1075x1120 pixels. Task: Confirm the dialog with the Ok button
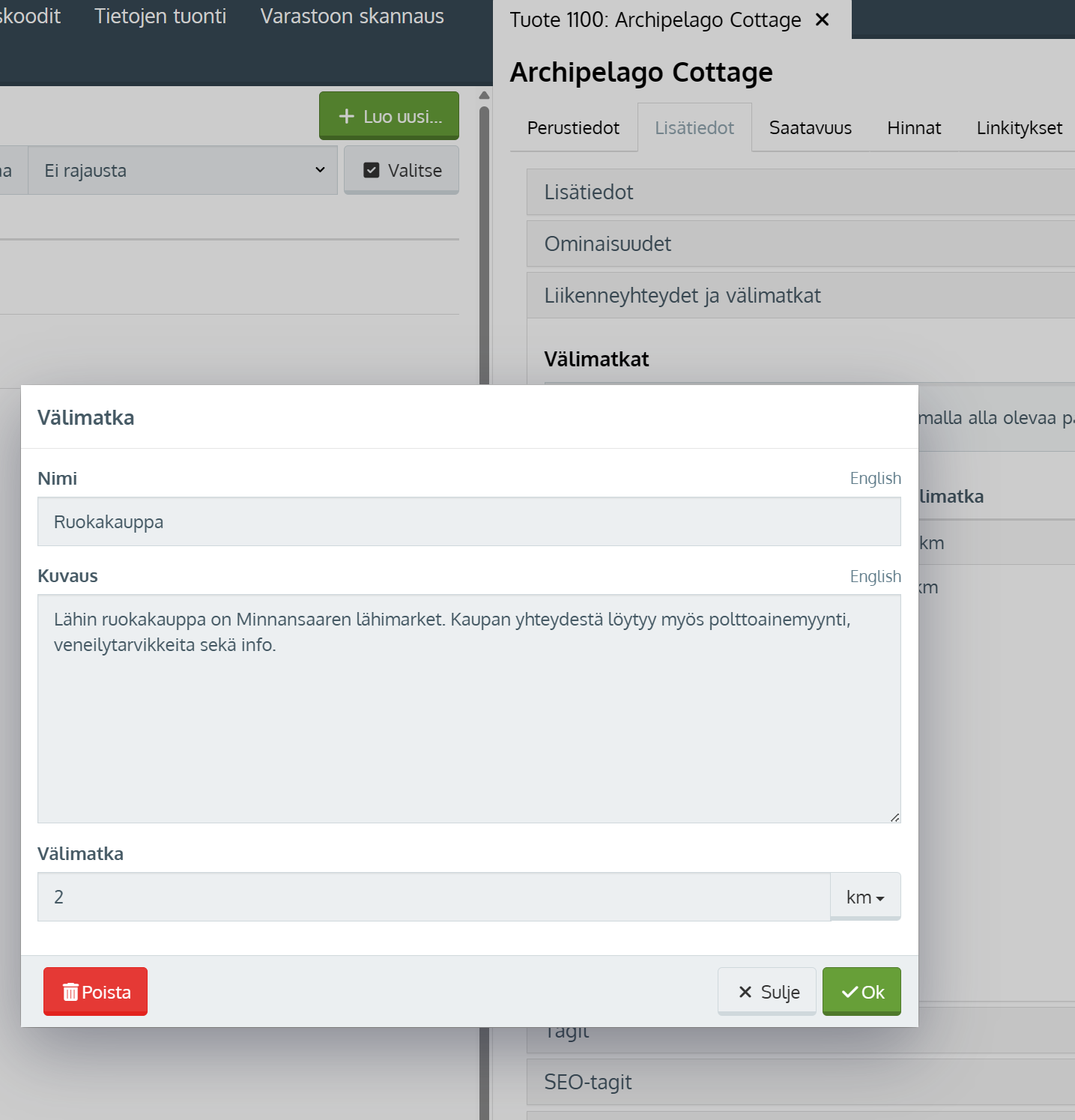861,991
